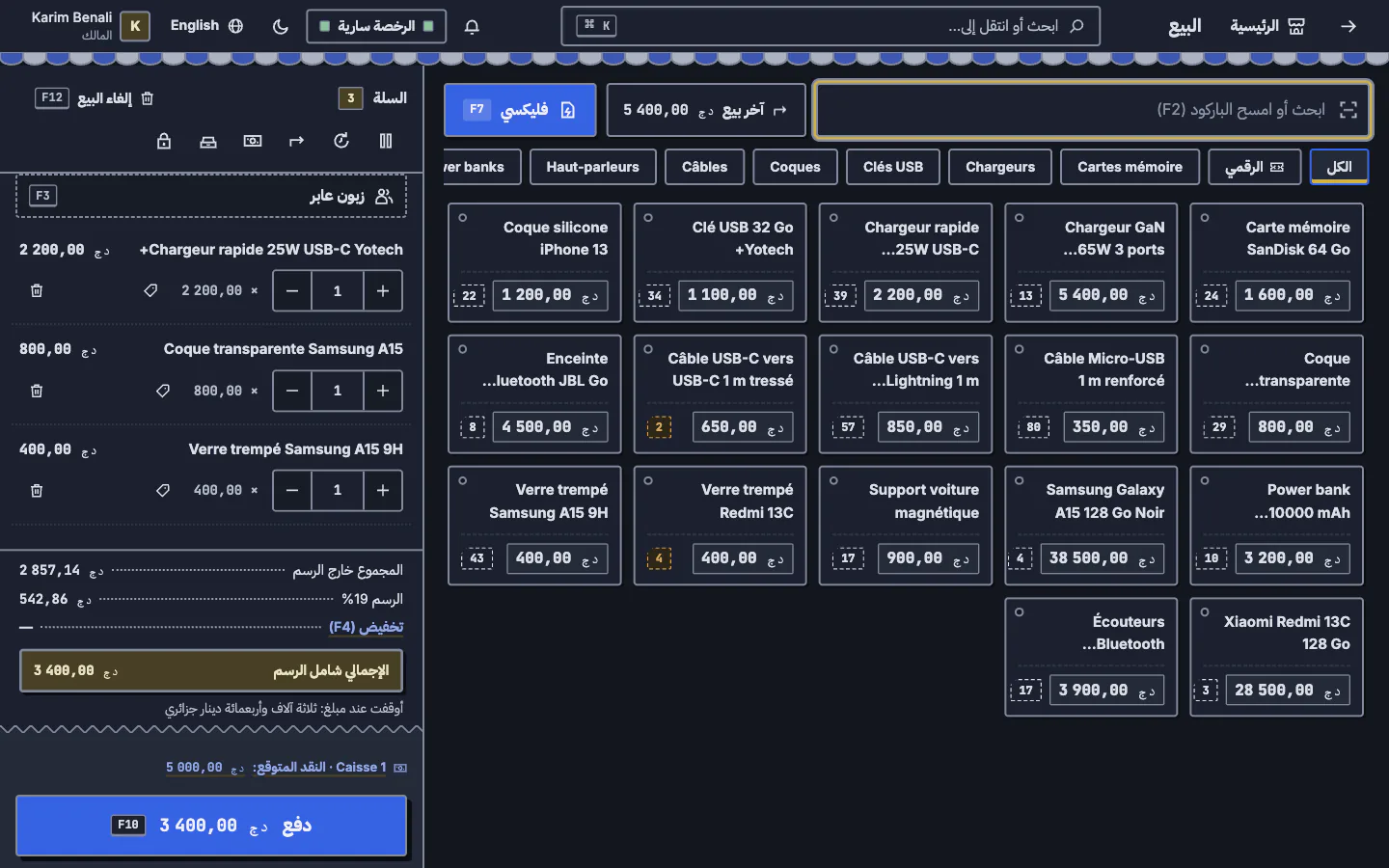Viewport: 1389px width, 868px height.
Task: Decrease quantity of Coque transparente Samsung A15
Action: click(292, 391)
